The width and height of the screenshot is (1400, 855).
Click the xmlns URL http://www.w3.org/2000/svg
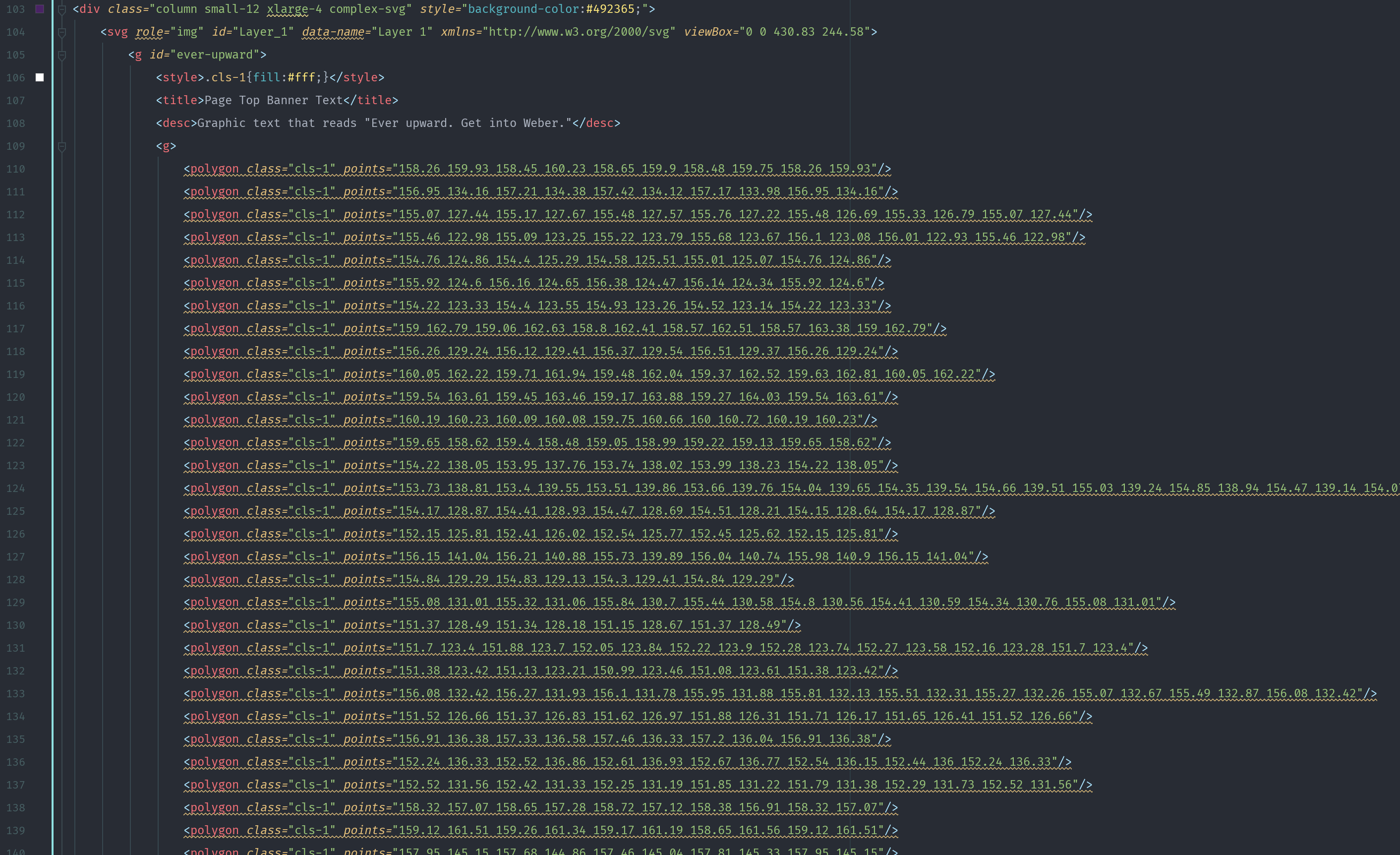pos(579,32)
